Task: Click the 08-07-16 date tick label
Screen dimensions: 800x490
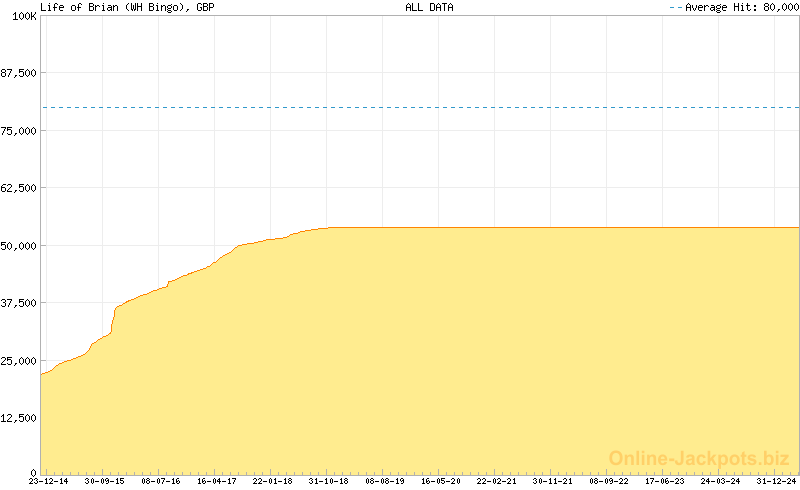Action: pos(161,481)
